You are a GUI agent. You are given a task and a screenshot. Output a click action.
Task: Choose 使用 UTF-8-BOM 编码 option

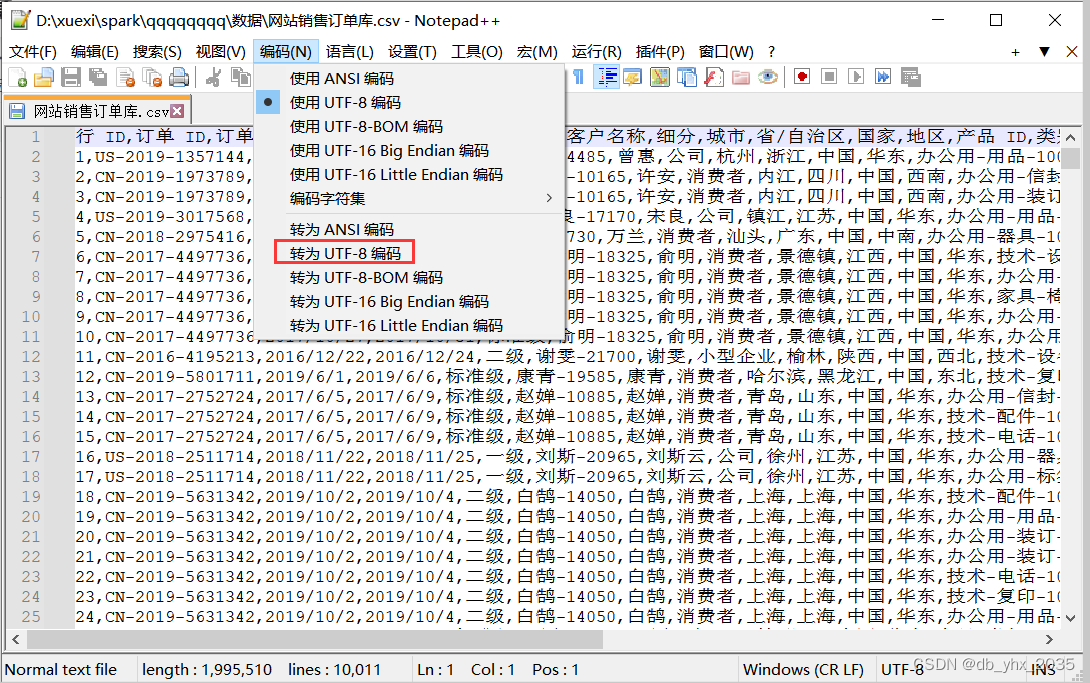pos(409,126)
